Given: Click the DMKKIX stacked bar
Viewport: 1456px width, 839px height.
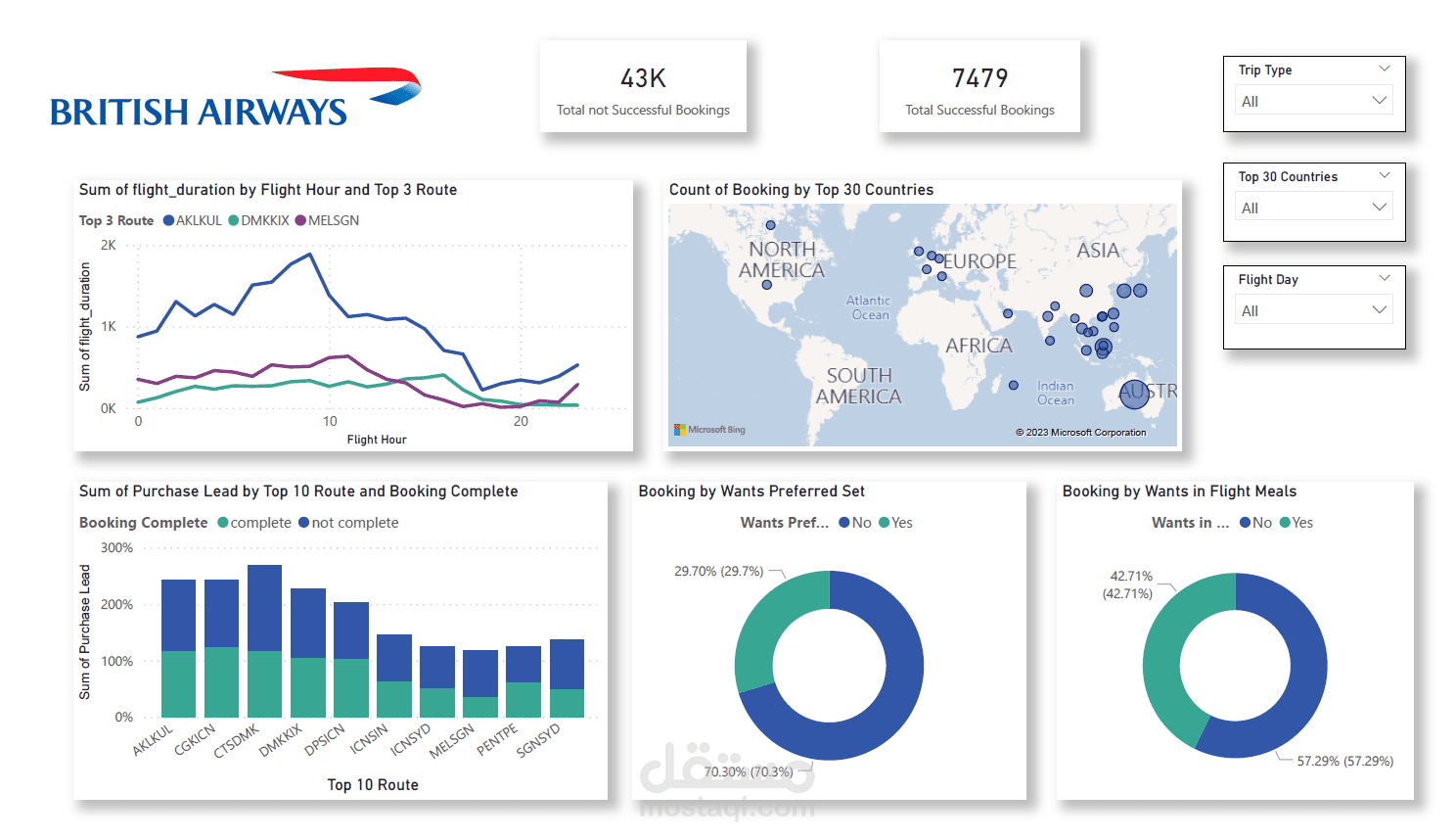Looking at the screenshot, I should tap(308, 653).
